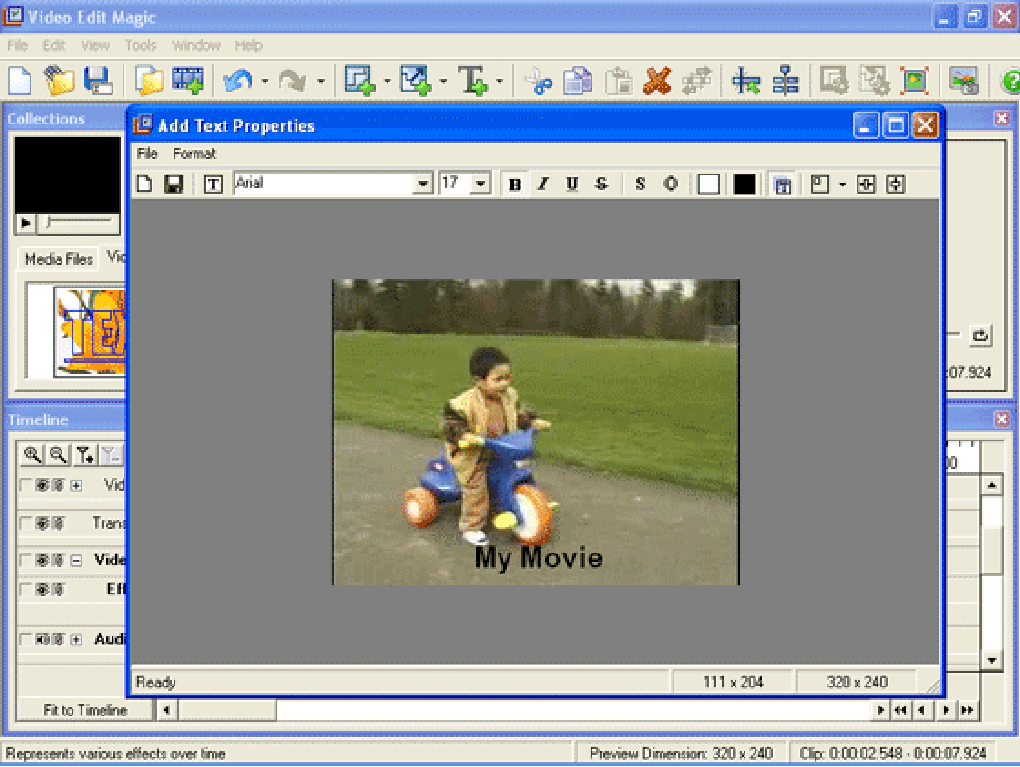1020x767 pixels.
Task: Click timeline zoom in magnifier
Action: 32,455
